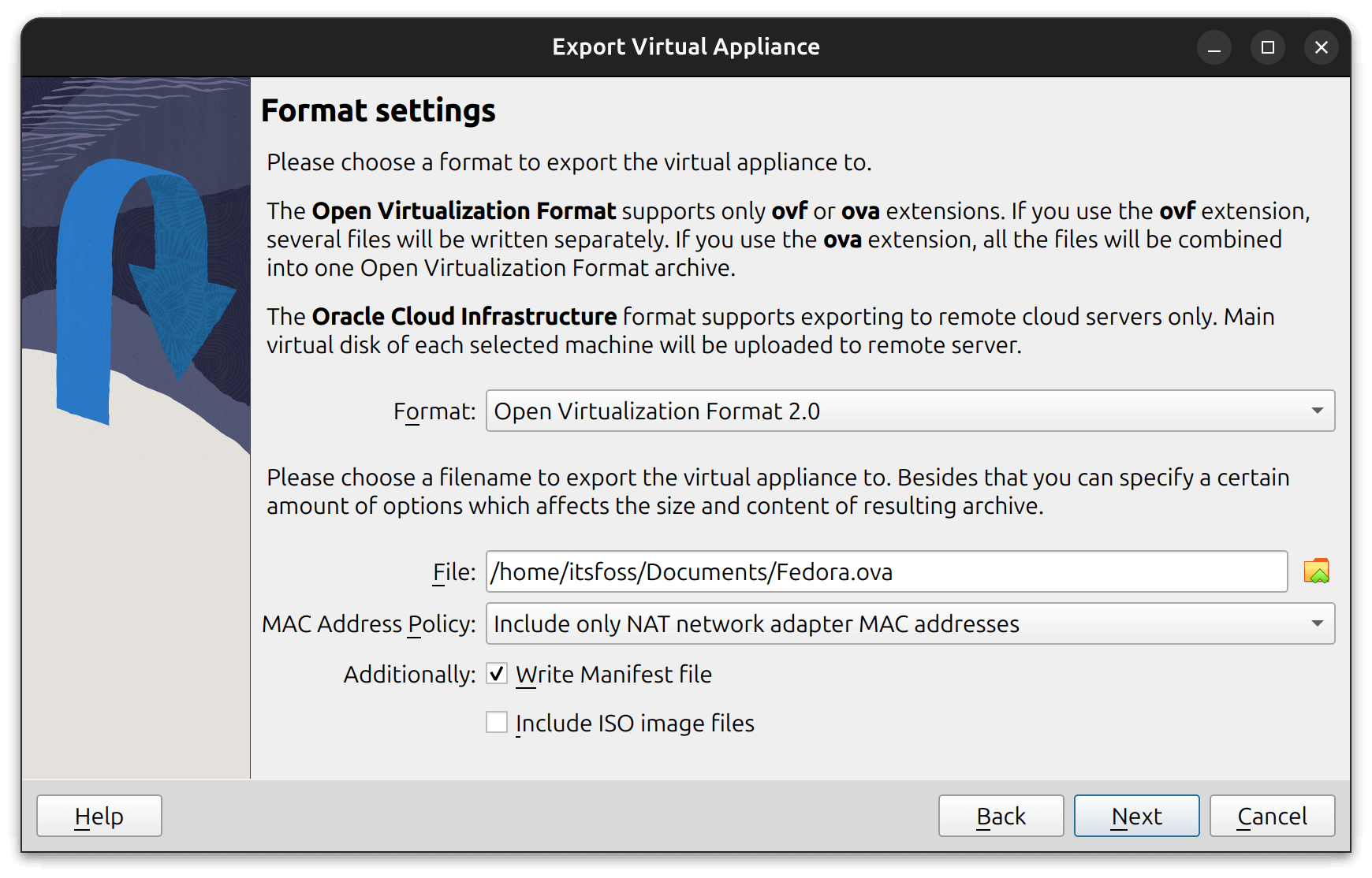Click the Export Virtual Appliance title bar
Image resolution: width=1372 pixels, height=878 pixels.
point(686,47)
